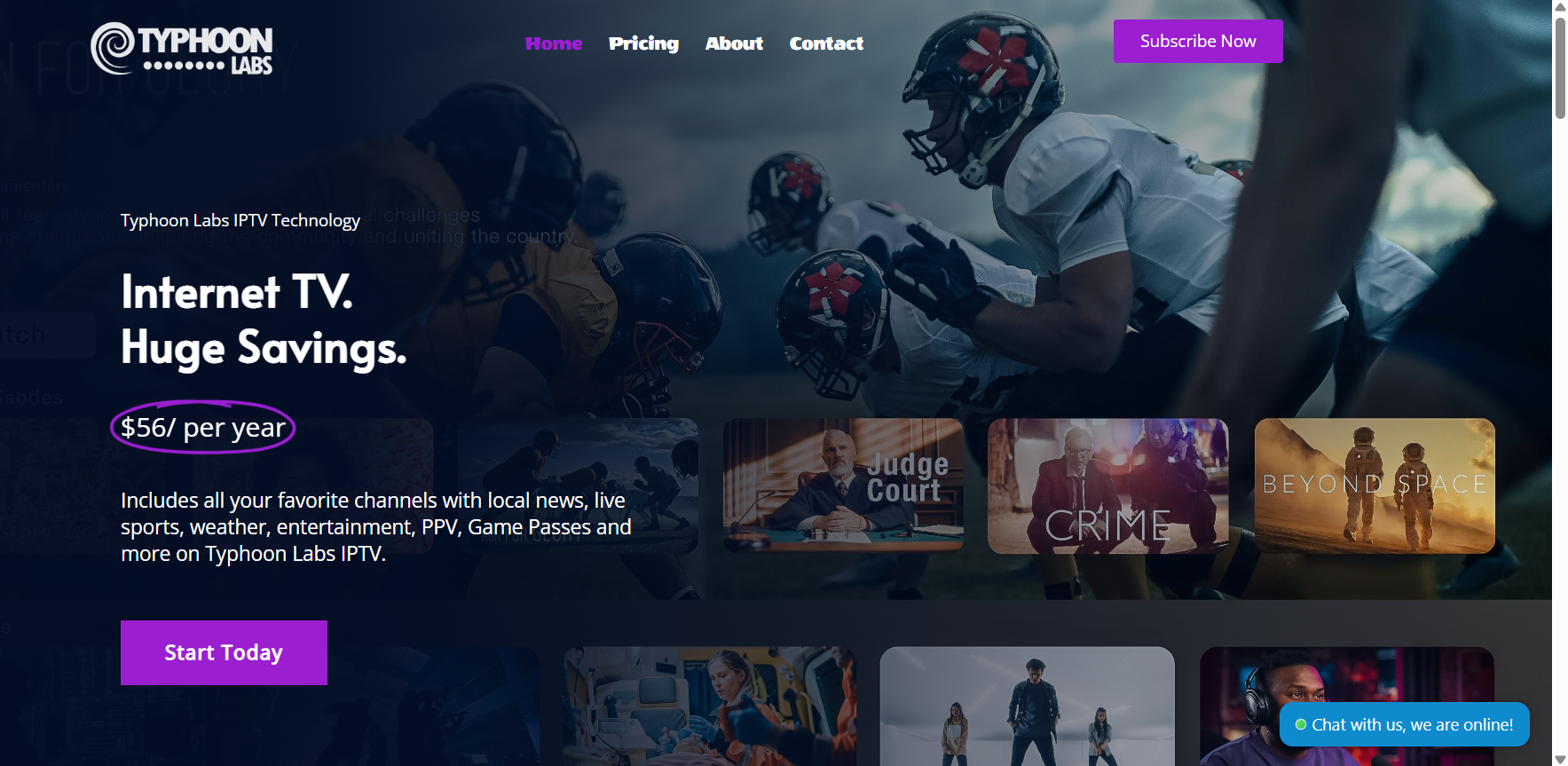Open the football players thumbnail card
The height and width of the screenshot is (766, 1568).
click(578, 486)
